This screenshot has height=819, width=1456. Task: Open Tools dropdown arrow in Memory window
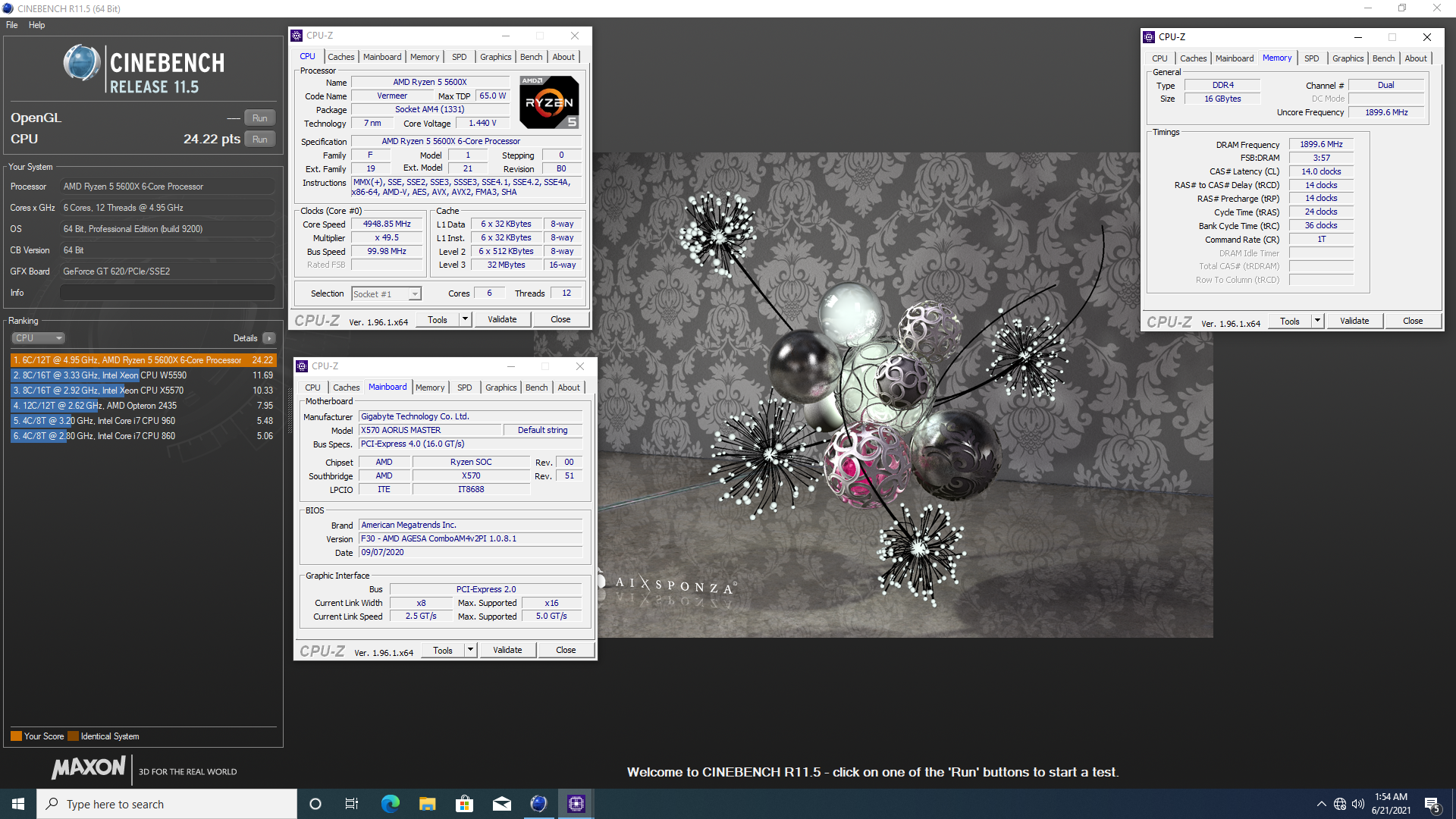point(1318,322)
